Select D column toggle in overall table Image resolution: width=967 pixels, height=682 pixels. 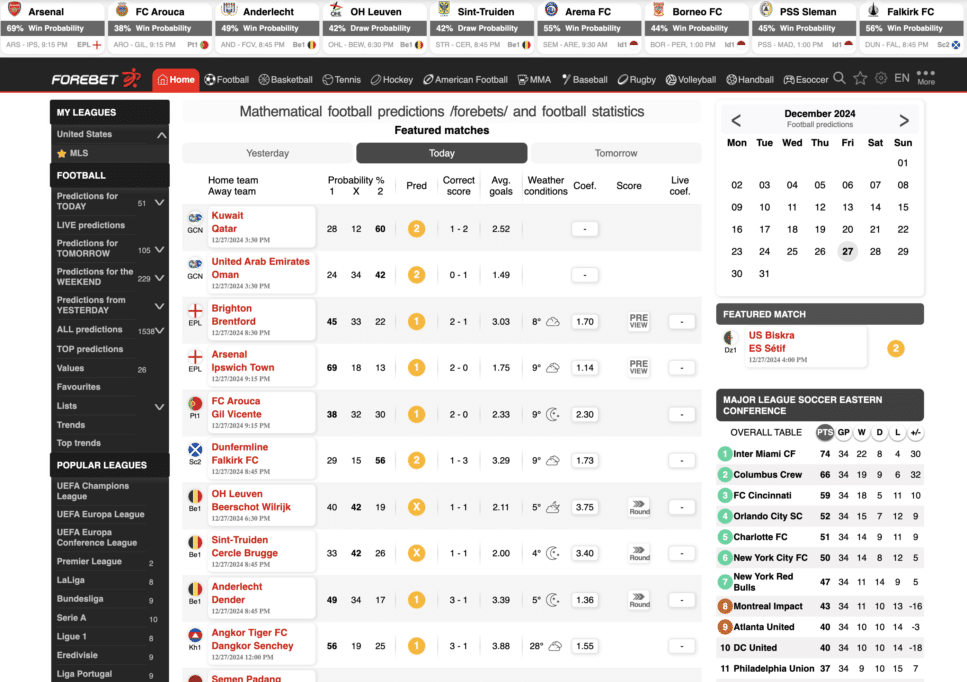[879, 432]
